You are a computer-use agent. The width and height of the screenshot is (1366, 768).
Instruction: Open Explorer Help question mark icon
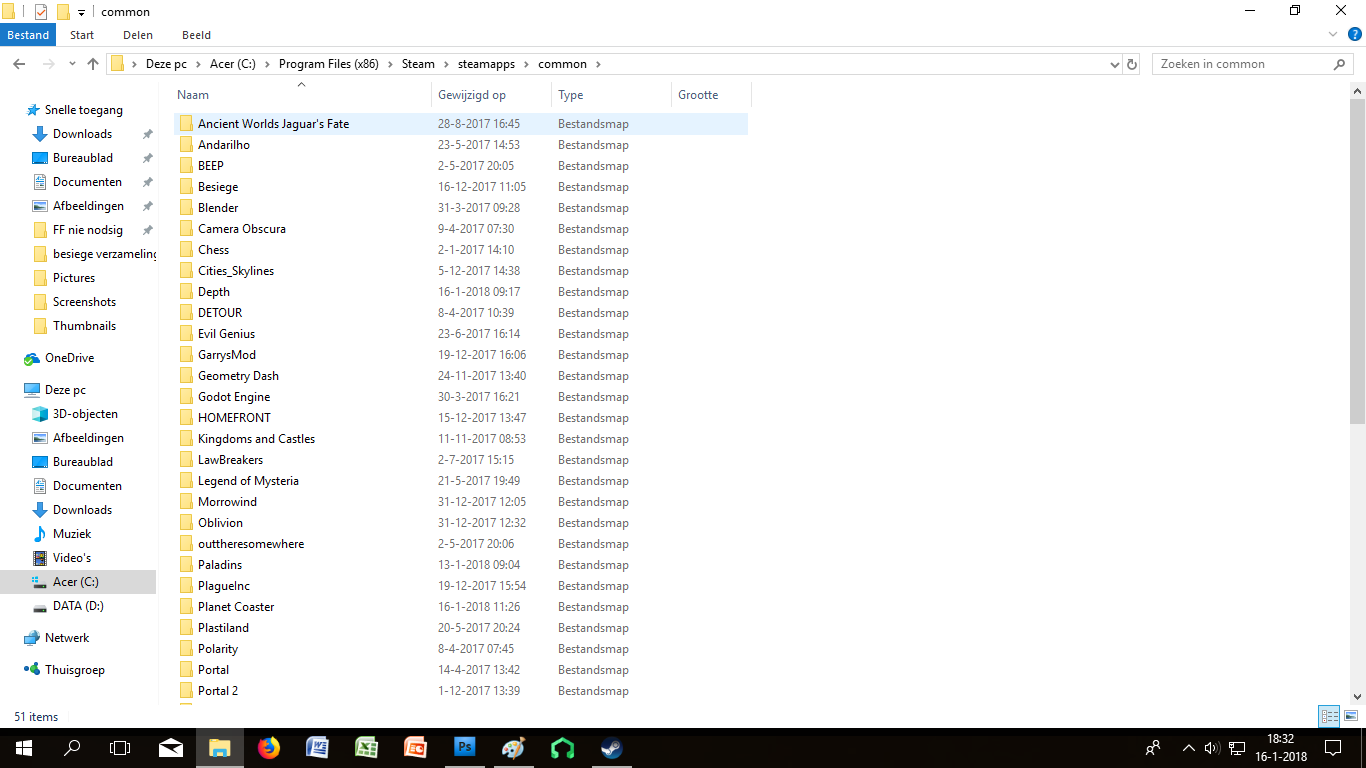click(1355, 35)
